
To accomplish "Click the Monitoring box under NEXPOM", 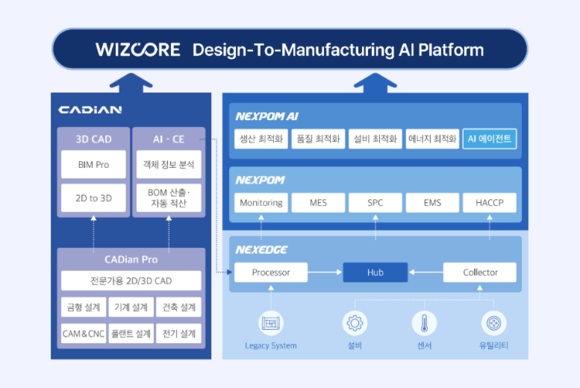I will pyautogui.click(x=261, y=203).
